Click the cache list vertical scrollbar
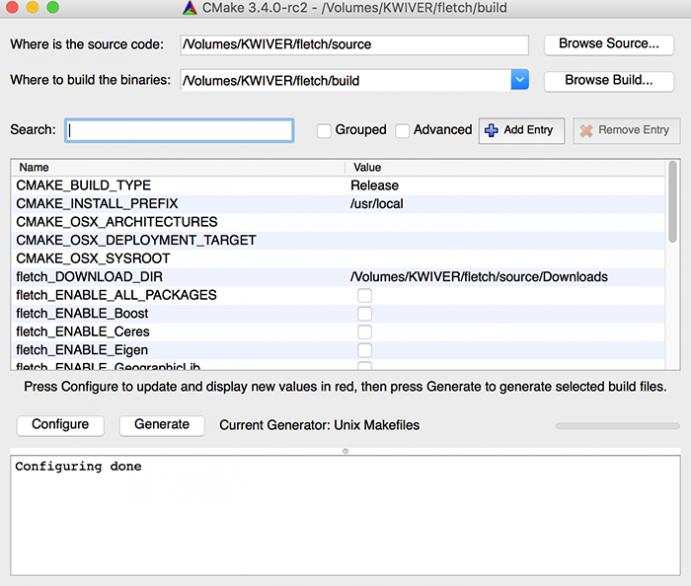 tap(672, 202)
